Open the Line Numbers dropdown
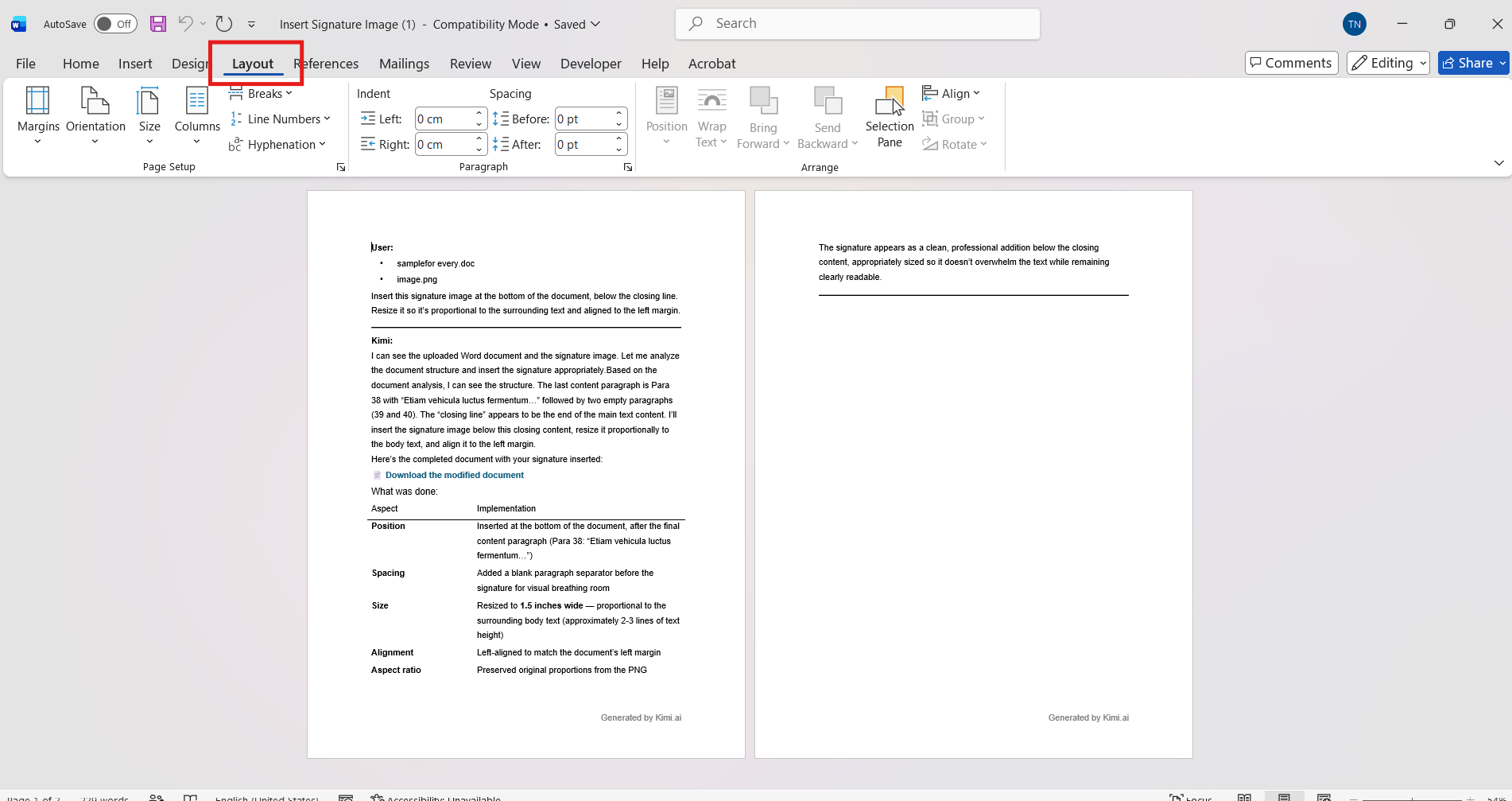Viewport: 1512px width, 801px height. [x=280, y=119]
